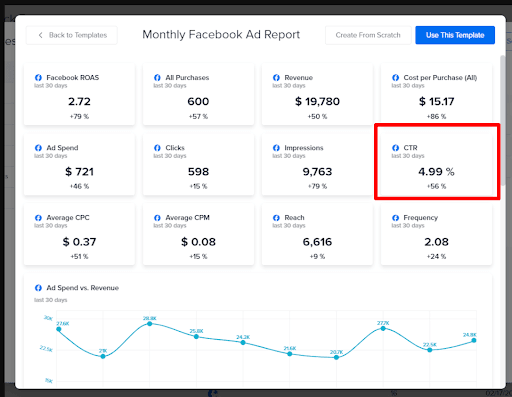
Task: Click the +86 % change on Cost per Purchase
Action: [436, 116]
